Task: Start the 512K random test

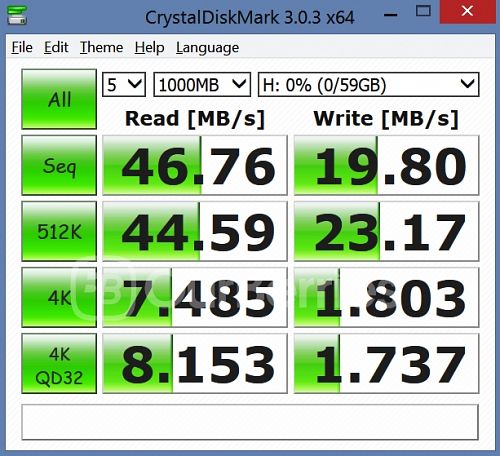Action: tap(59, 231)
